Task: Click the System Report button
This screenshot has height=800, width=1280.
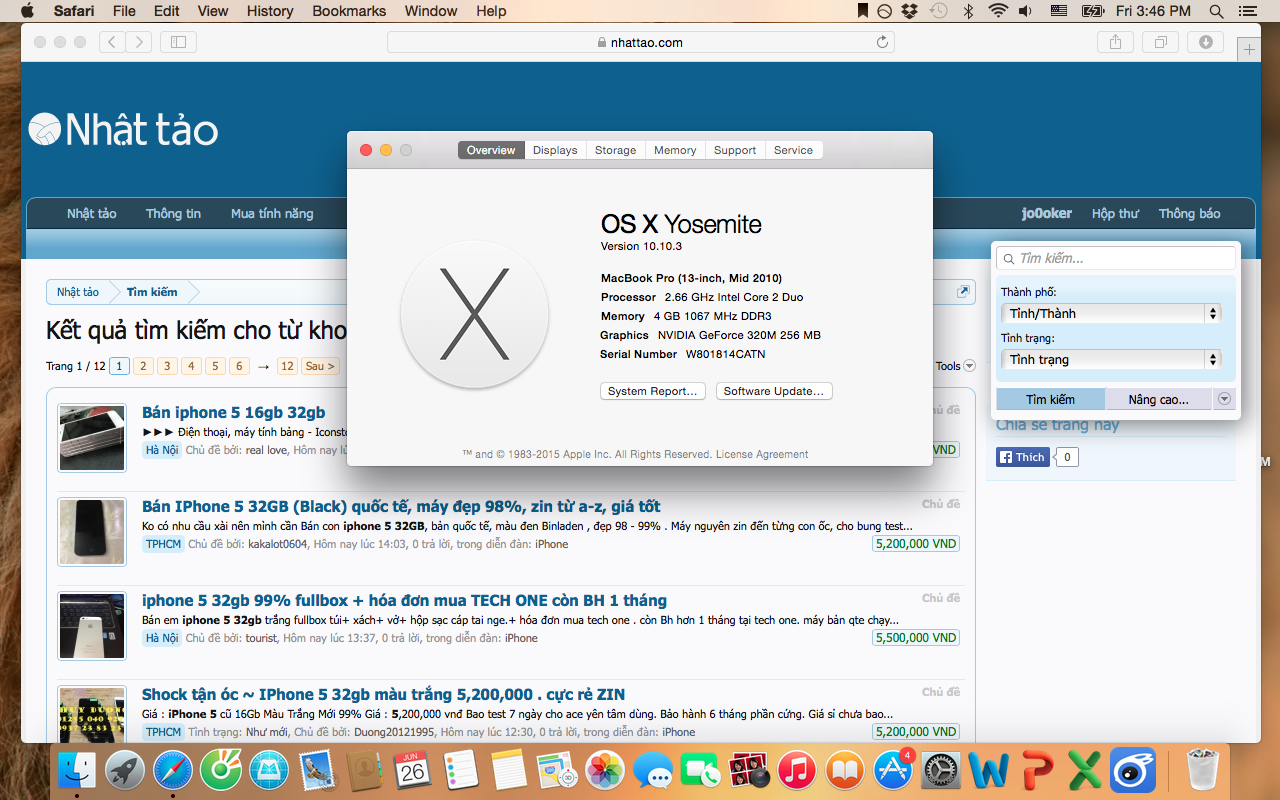Action: pyautogui.click(x=653, y=391)
